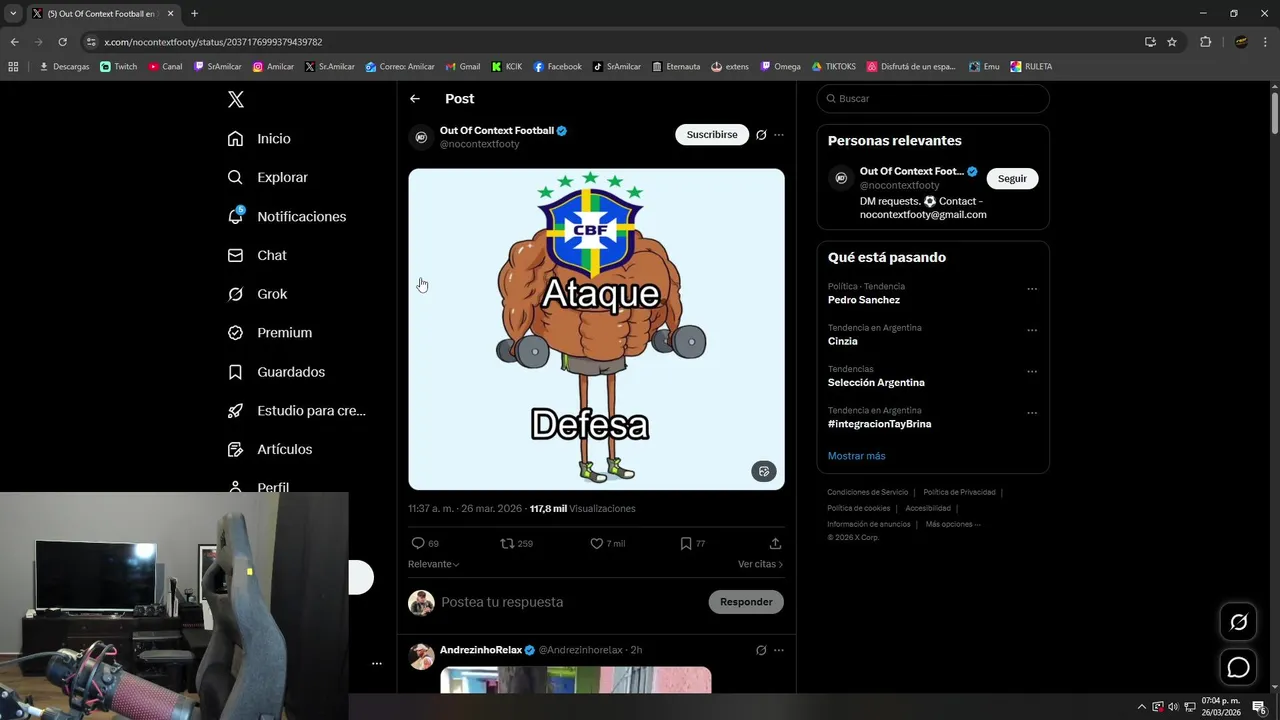1280x720 pixels.
Task: Open the Pedro Sanchez trend
Action: (x=864, y=300)
